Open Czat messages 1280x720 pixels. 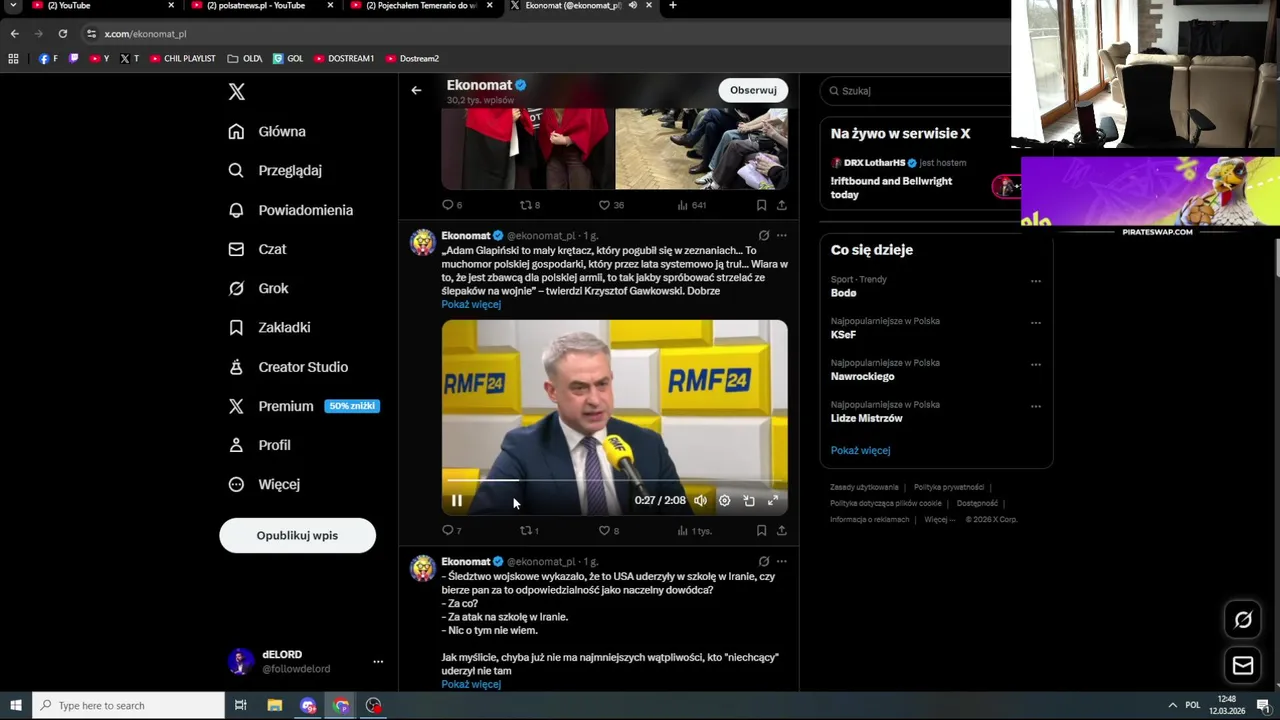[x=257, y=249]
